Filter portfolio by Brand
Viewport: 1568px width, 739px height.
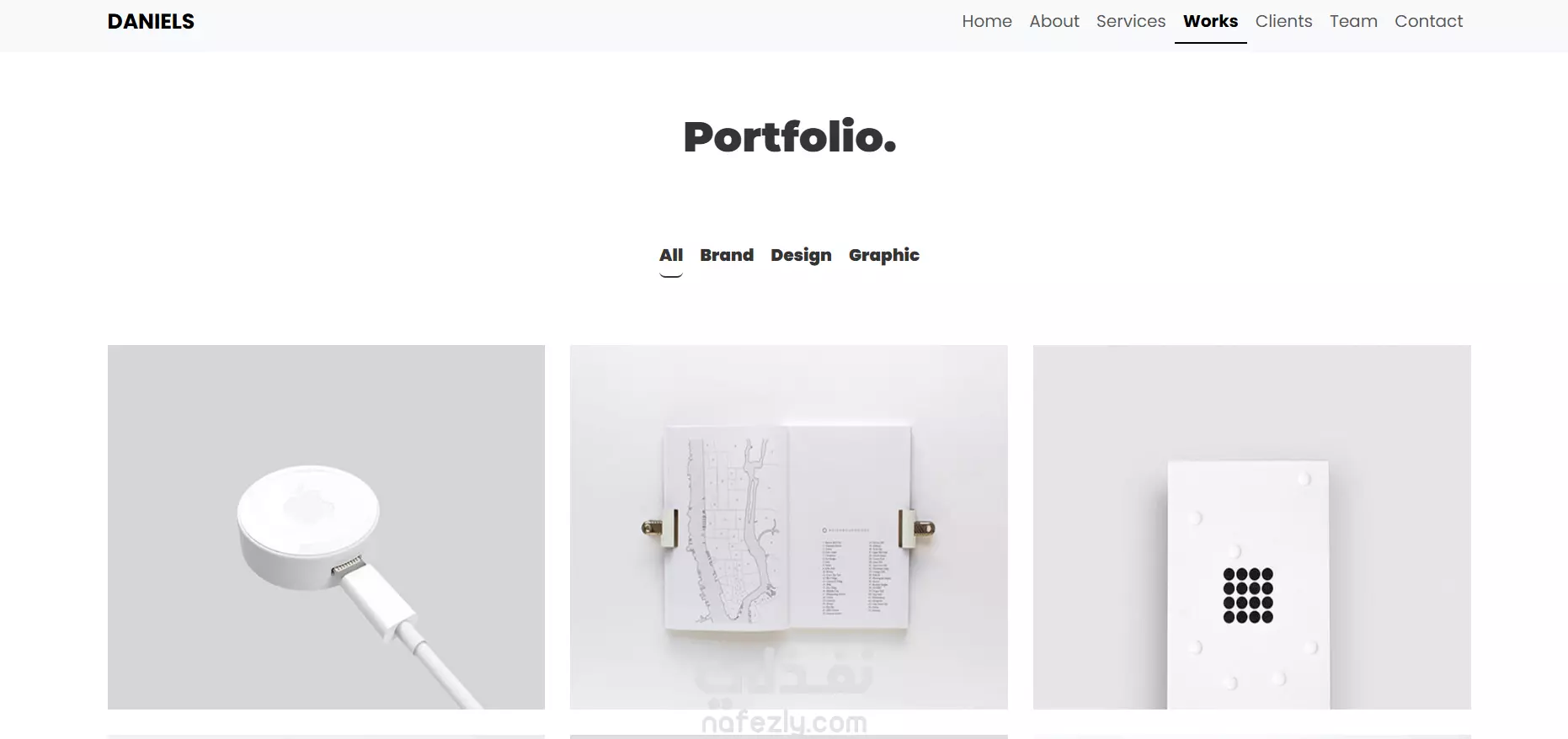(727, 255)
